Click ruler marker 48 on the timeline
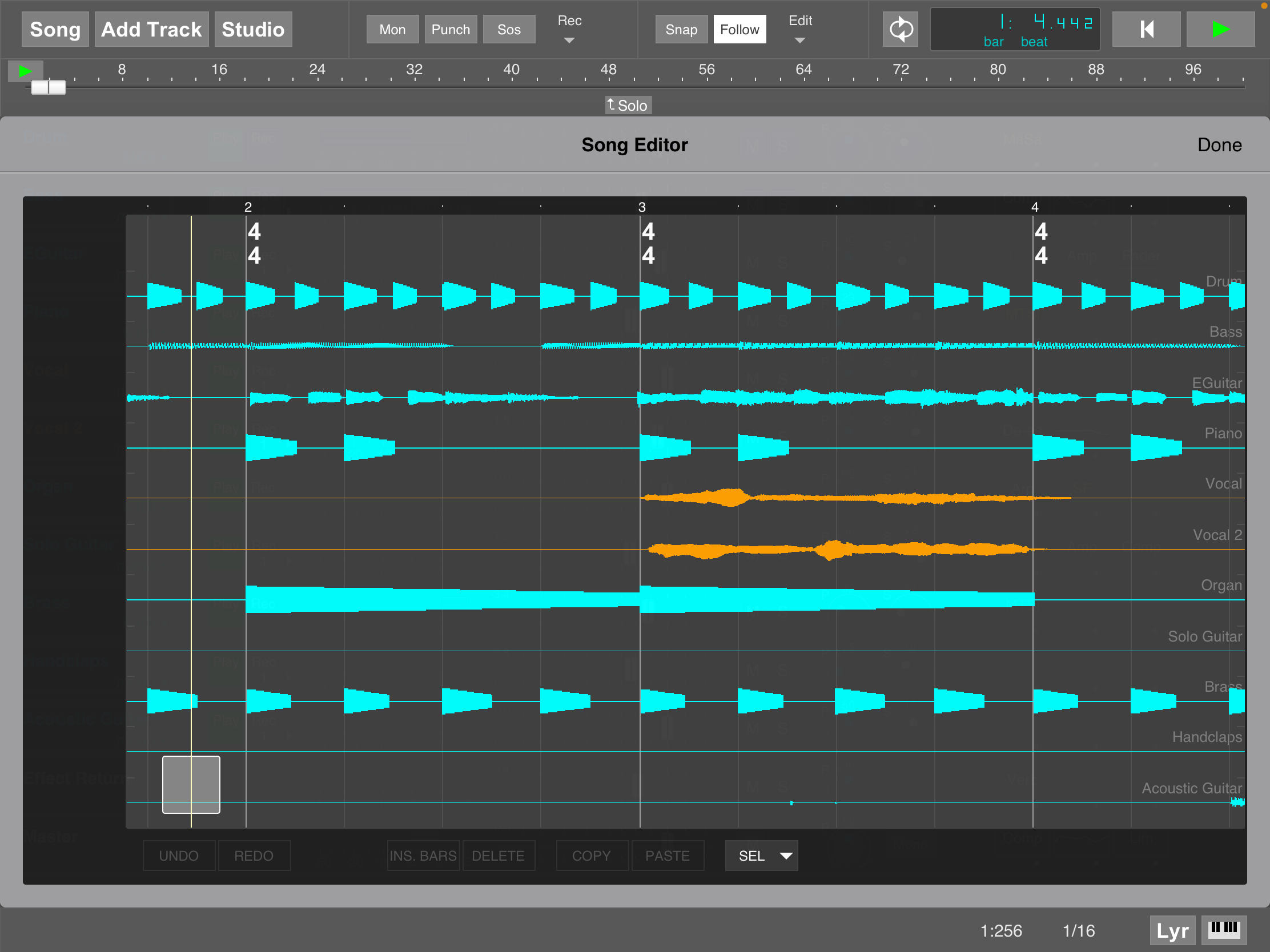The image size is (1270, 952). pos(609,70)
